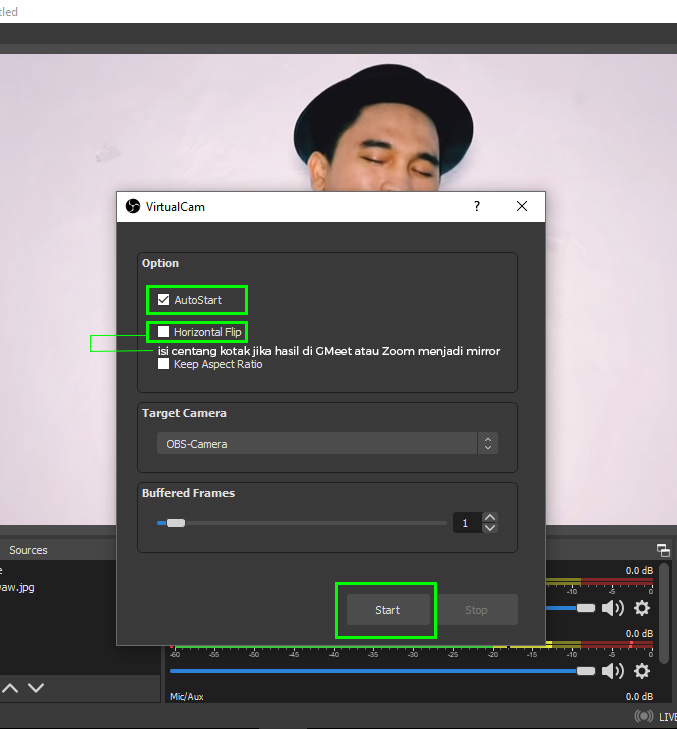Close the VirtualCam dialog

tap(522, 206)
